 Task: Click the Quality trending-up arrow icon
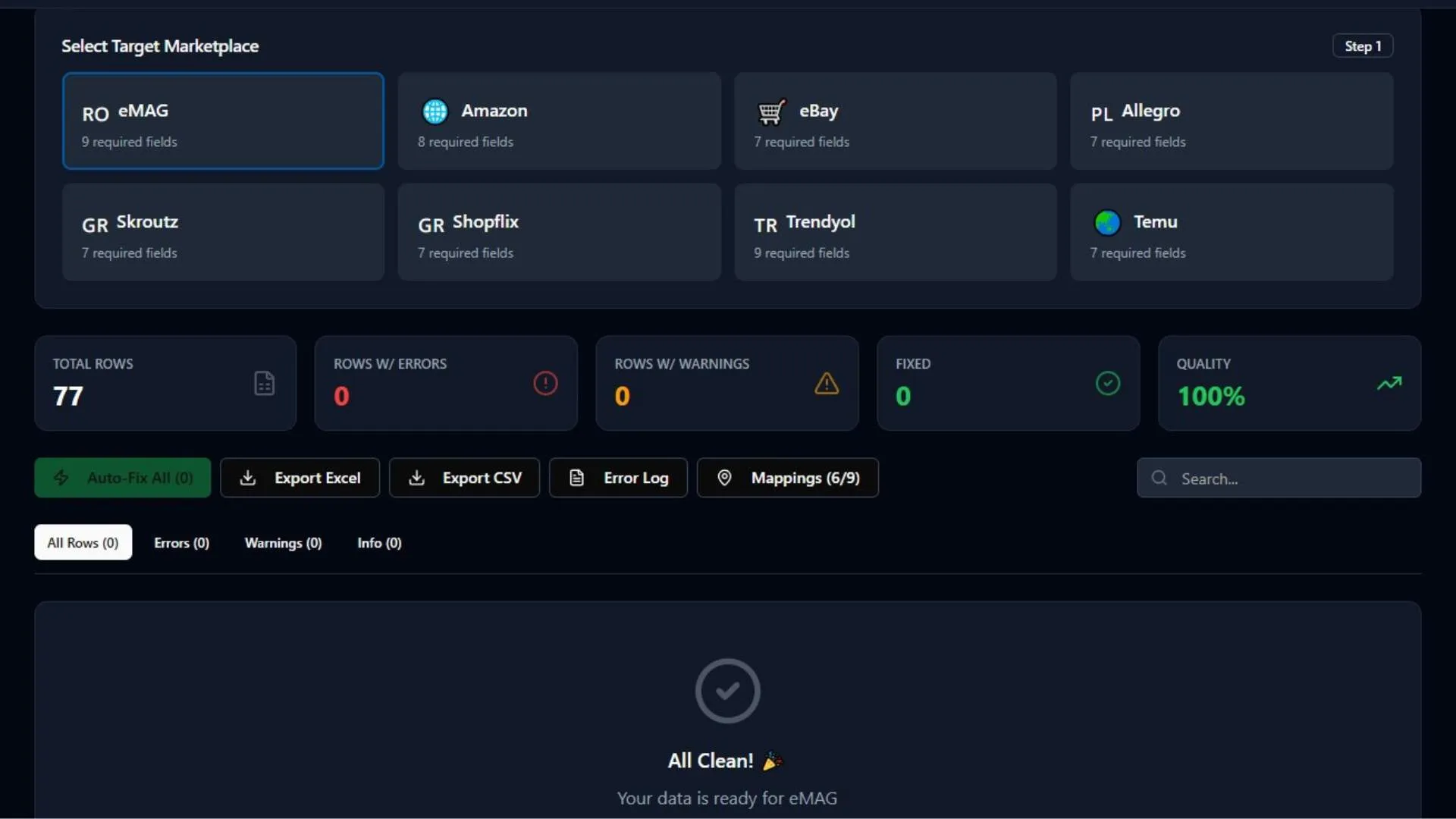click(1389, 383)
